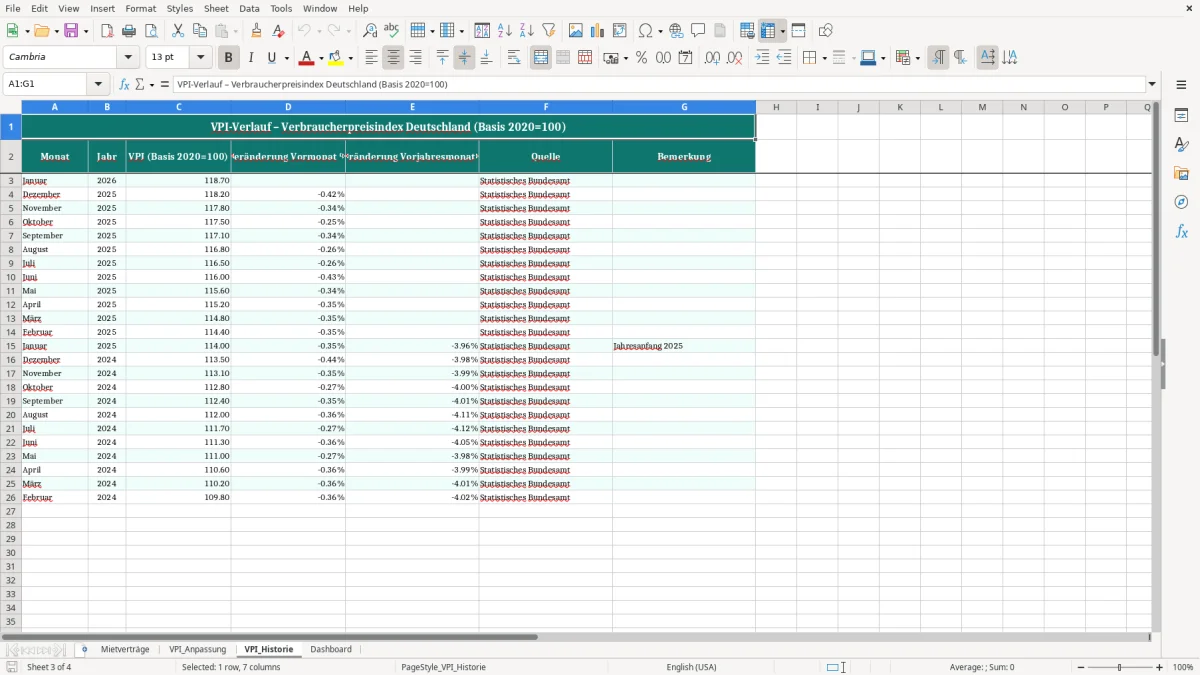
Task: Remove a decimal place
Action: [735, 58]
